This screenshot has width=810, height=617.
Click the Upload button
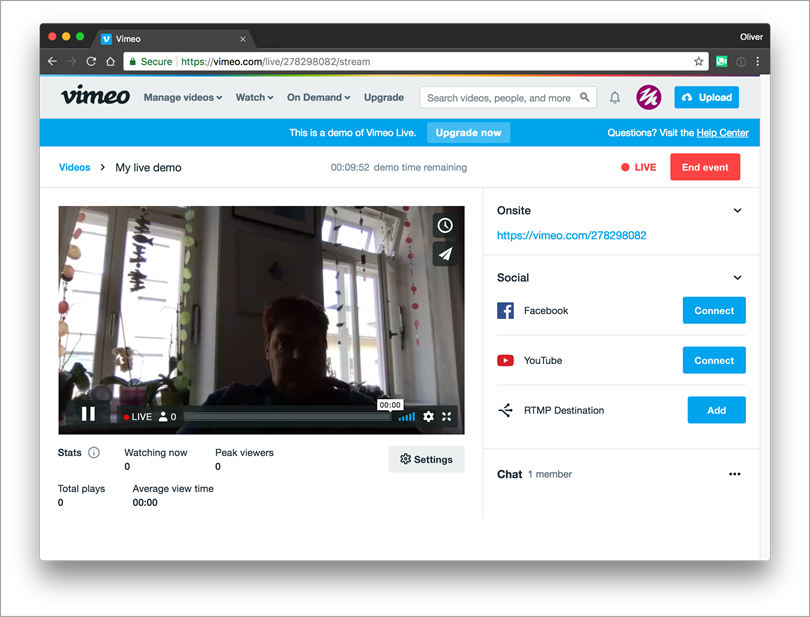pos(706,97)
